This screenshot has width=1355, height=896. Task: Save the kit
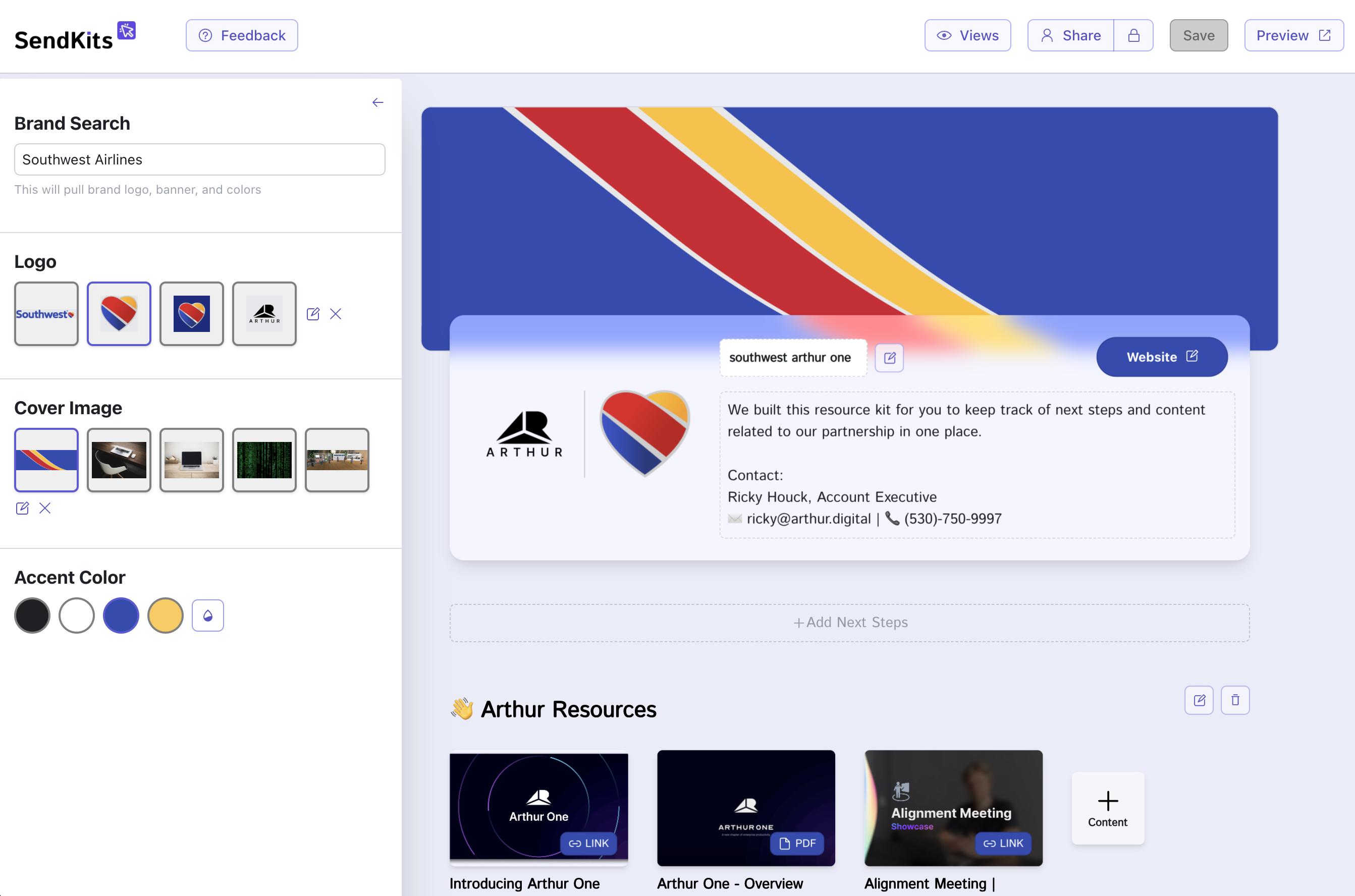coord(1199,35)
